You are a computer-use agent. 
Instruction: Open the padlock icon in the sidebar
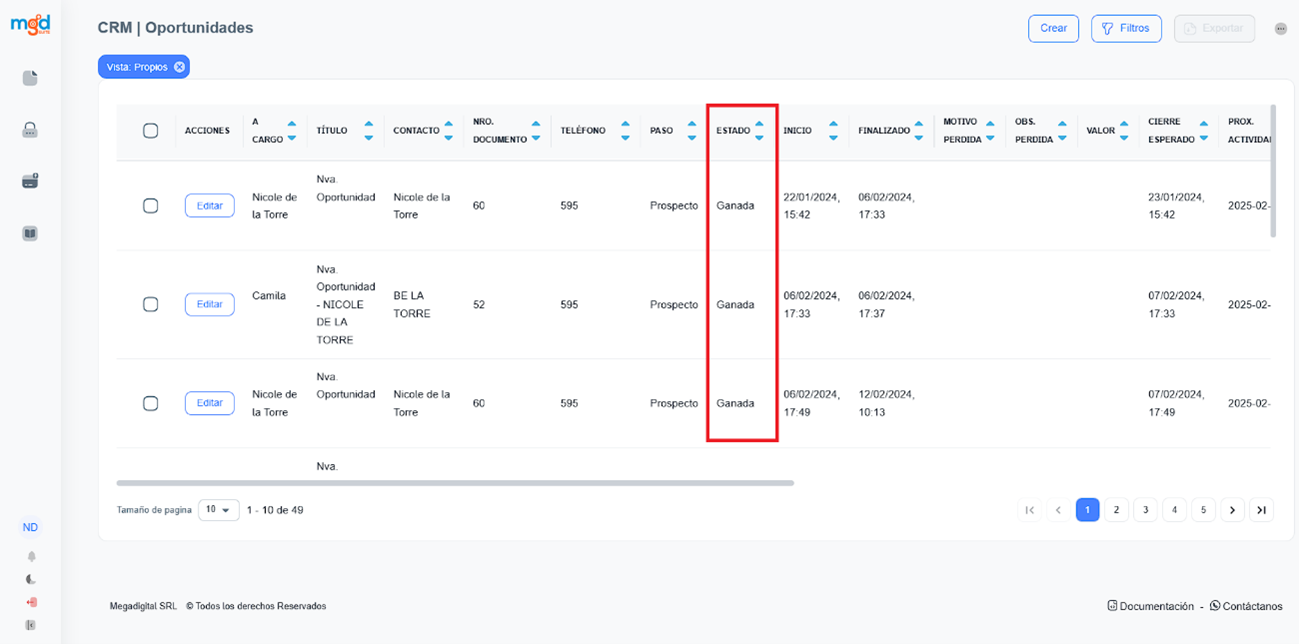point(30,130)
